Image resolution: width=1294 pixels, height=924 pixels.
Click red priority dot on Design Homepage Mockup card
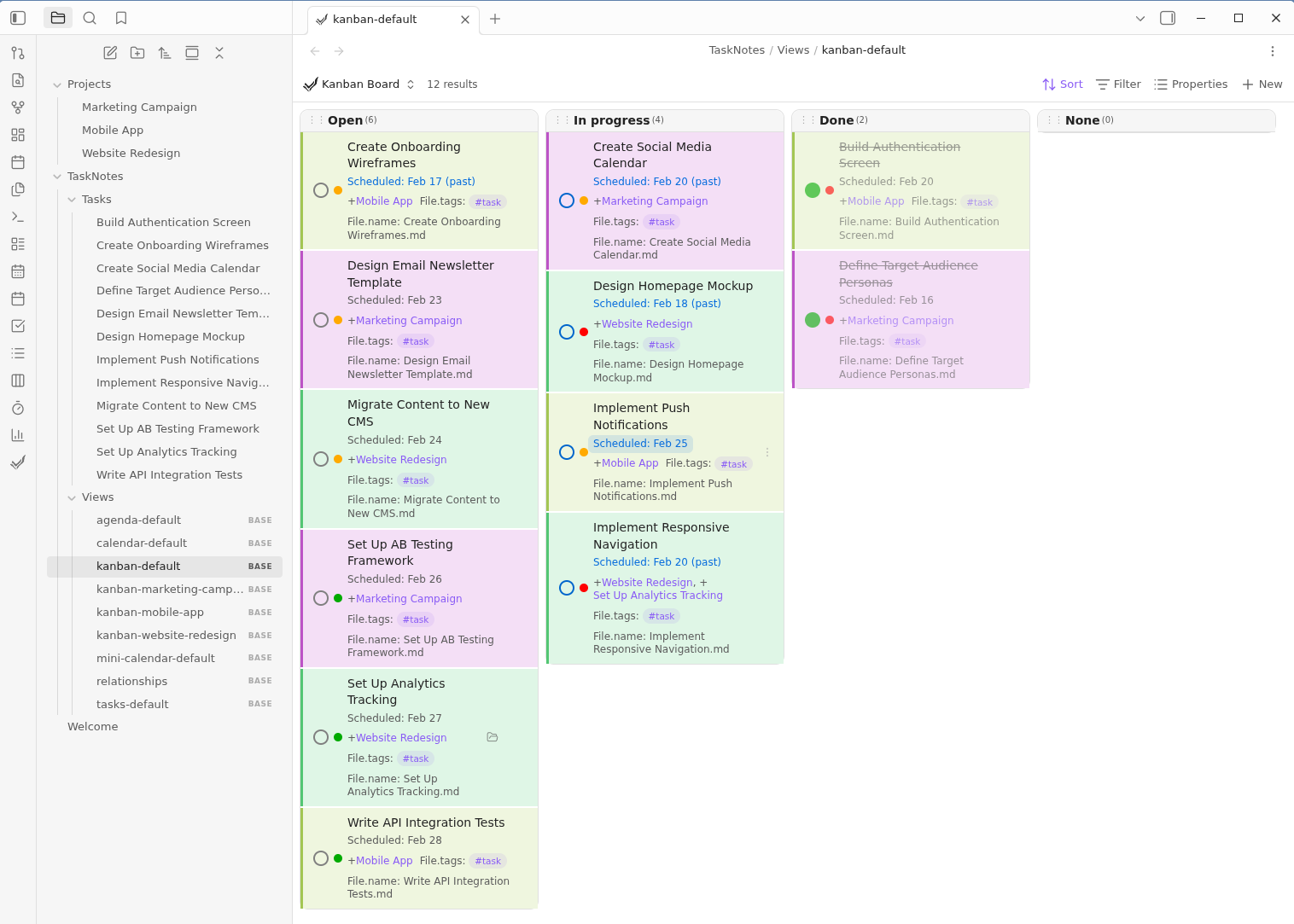pos(584,332)
